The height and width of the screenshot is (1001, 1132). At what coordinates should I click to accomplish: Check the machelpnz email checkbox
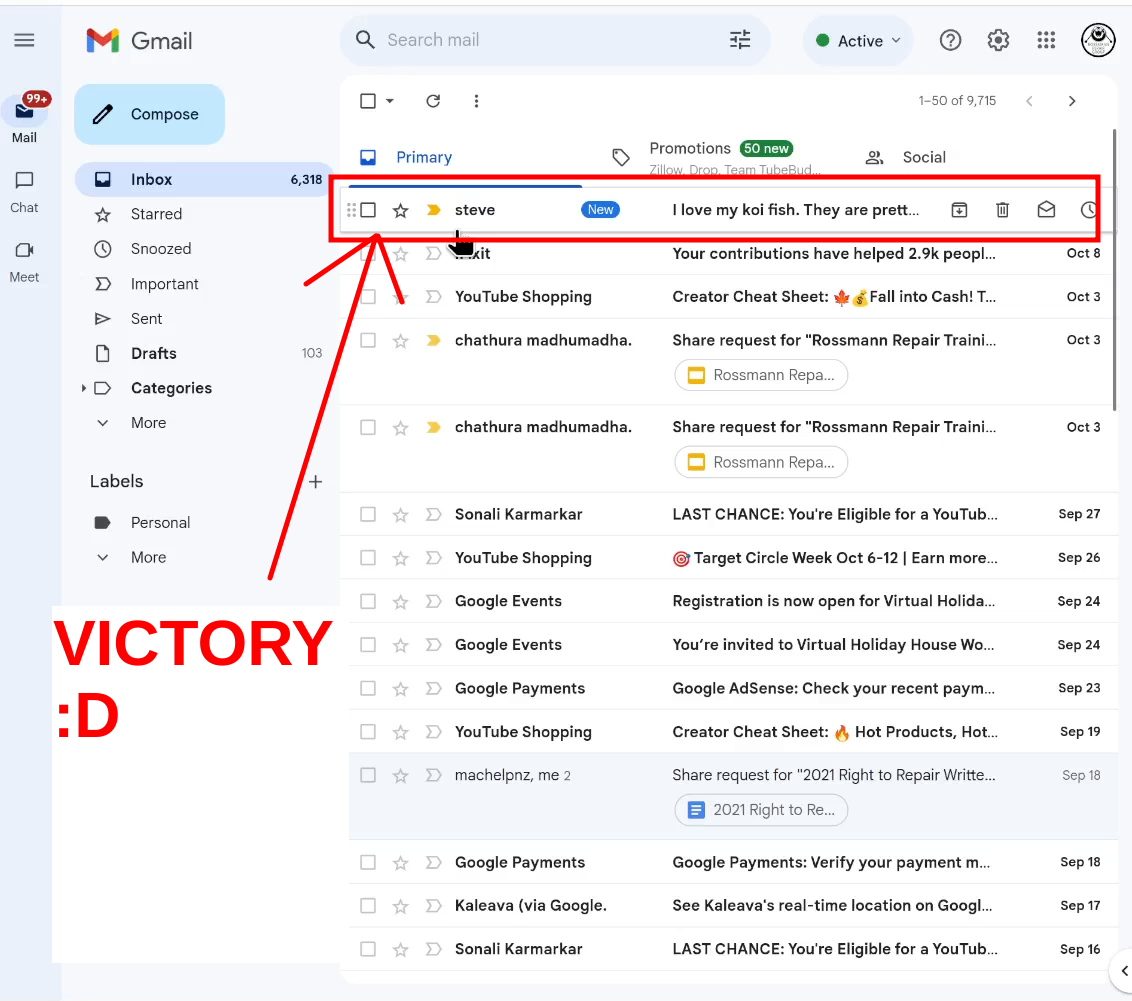[x=368, y=775]
